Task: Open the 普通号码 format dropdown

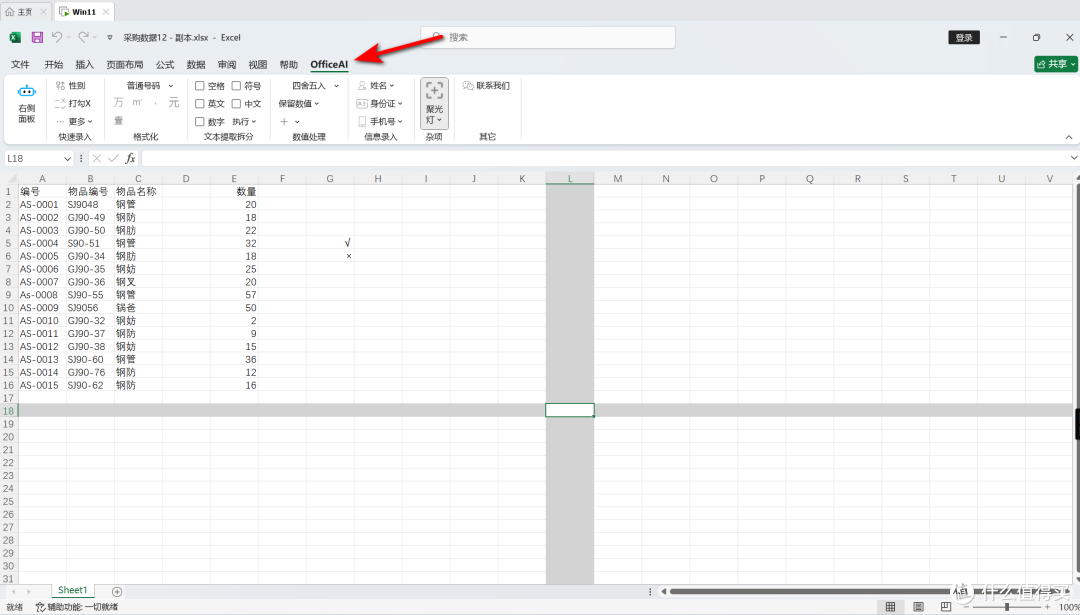Action: [x=149, y=85]
